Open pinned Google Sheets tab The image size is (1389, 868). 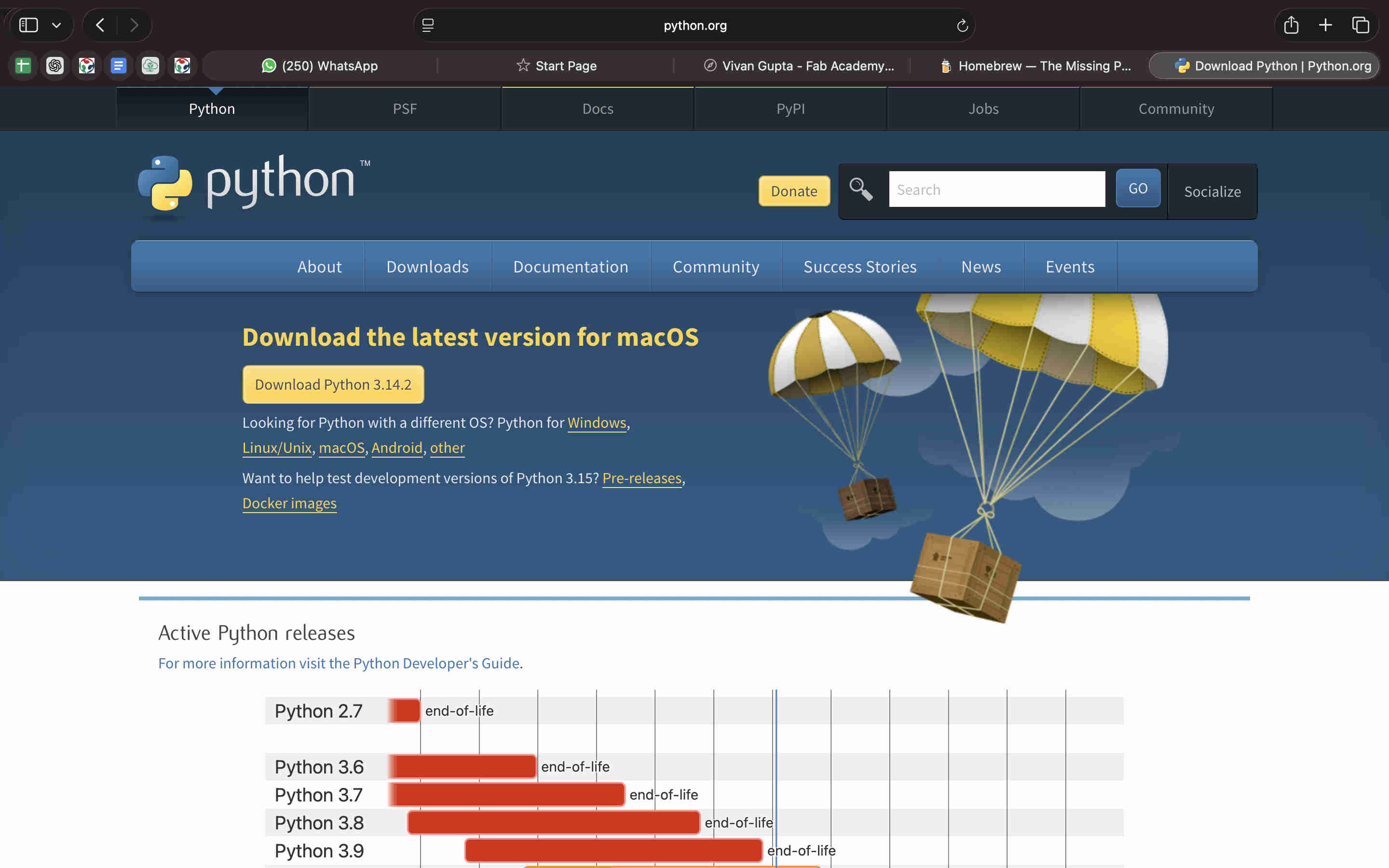click(24, 66)
